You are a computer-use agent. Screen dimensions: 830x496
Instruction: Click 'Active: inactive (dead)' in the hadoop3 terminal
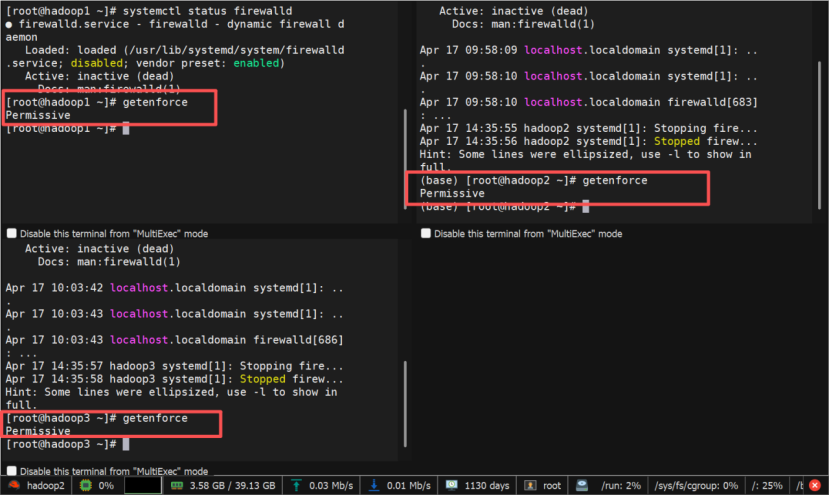(x=100, y=249)
